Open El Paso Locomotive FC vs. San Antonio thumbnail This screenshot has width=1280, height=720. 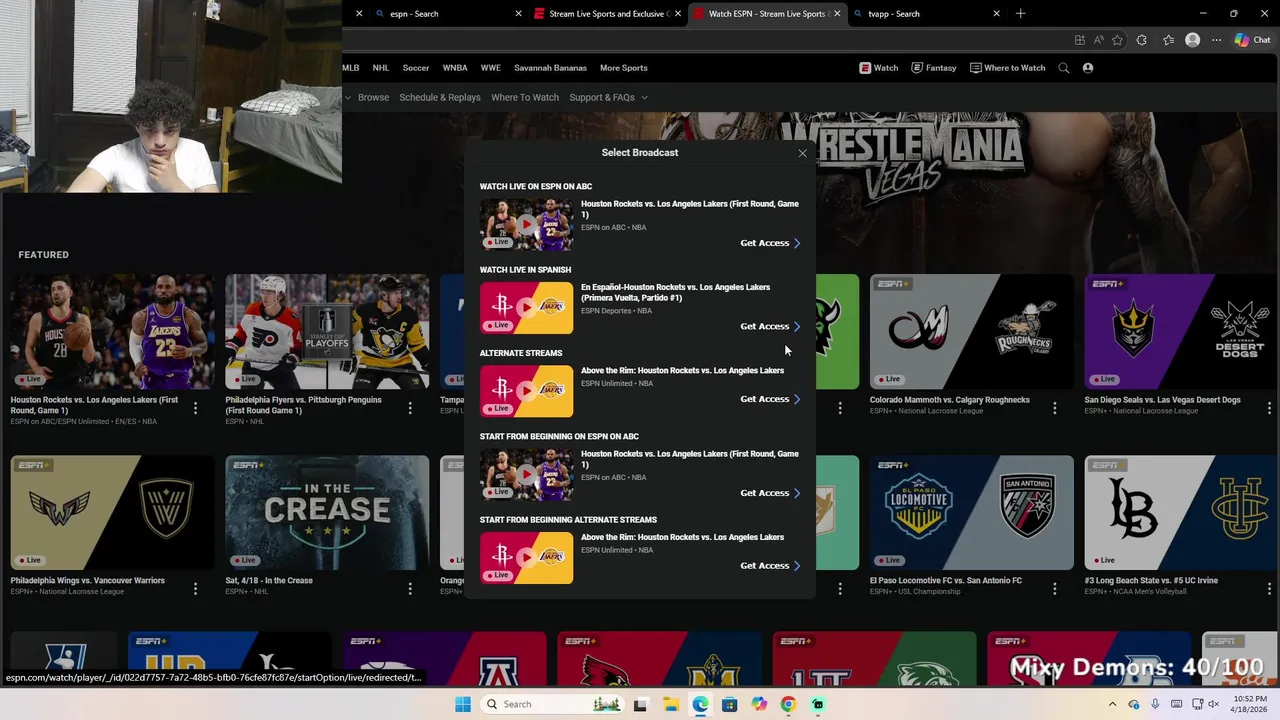pos(971,513)
